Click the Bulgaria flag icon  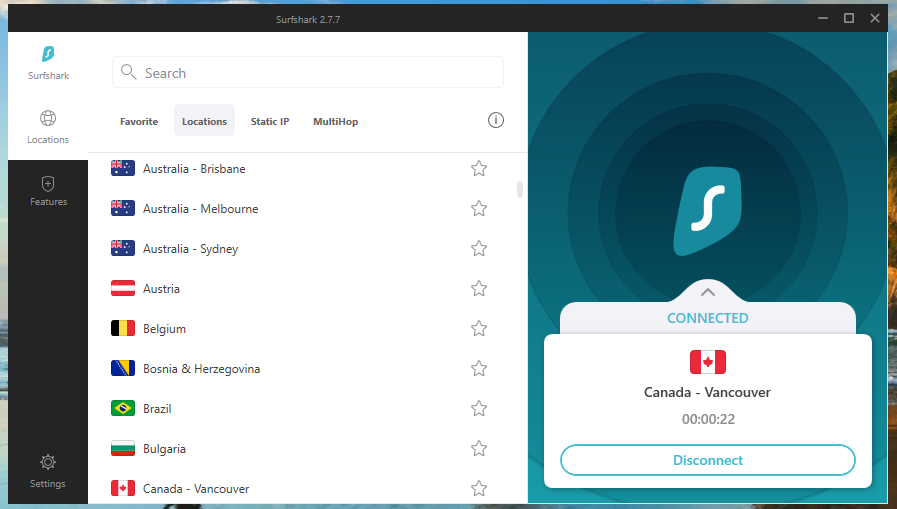tap(123, 448)
